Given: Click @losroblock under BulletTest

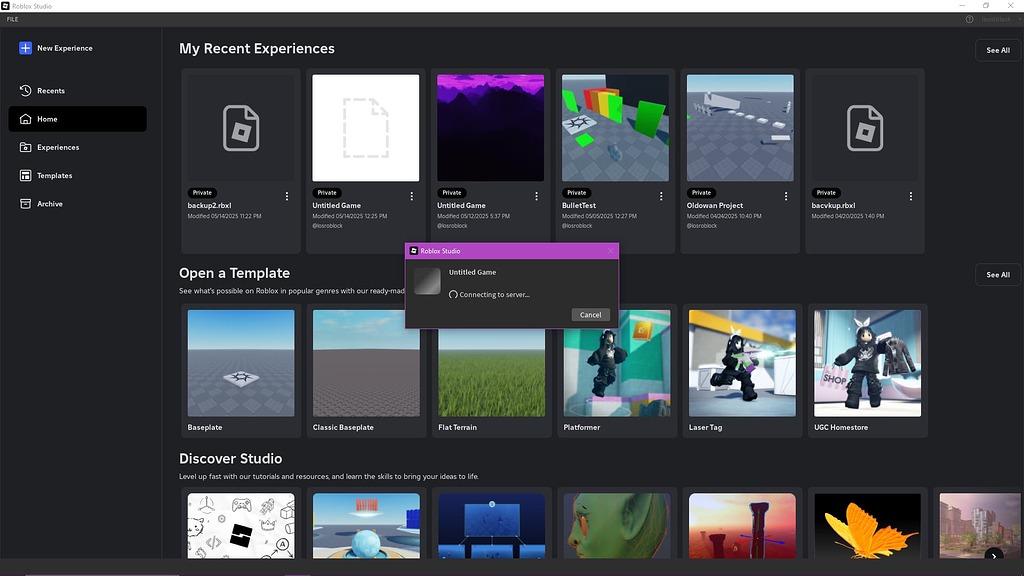Looking at the screenshot, I should (577, 226).
